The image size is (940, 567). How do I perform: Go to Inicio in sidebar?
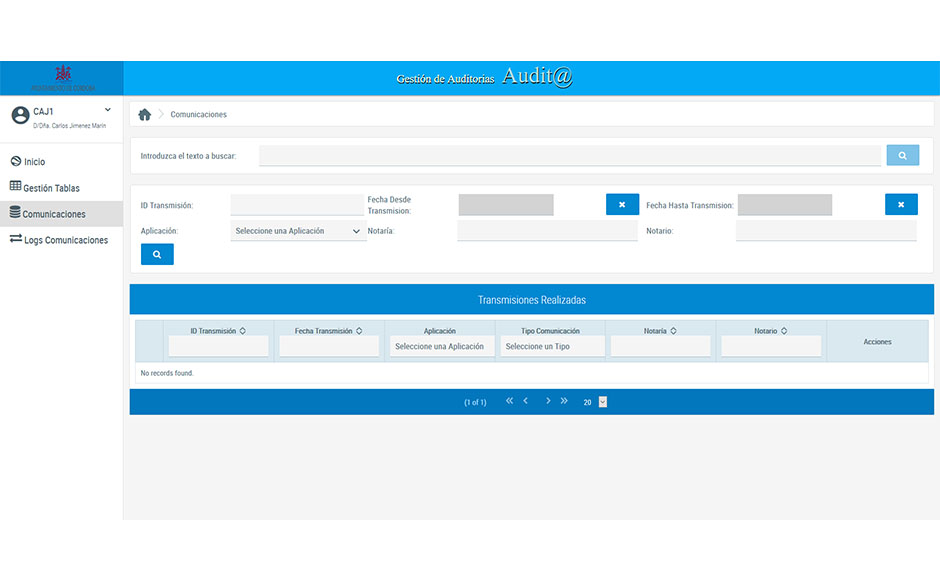(x=35, y=162)
